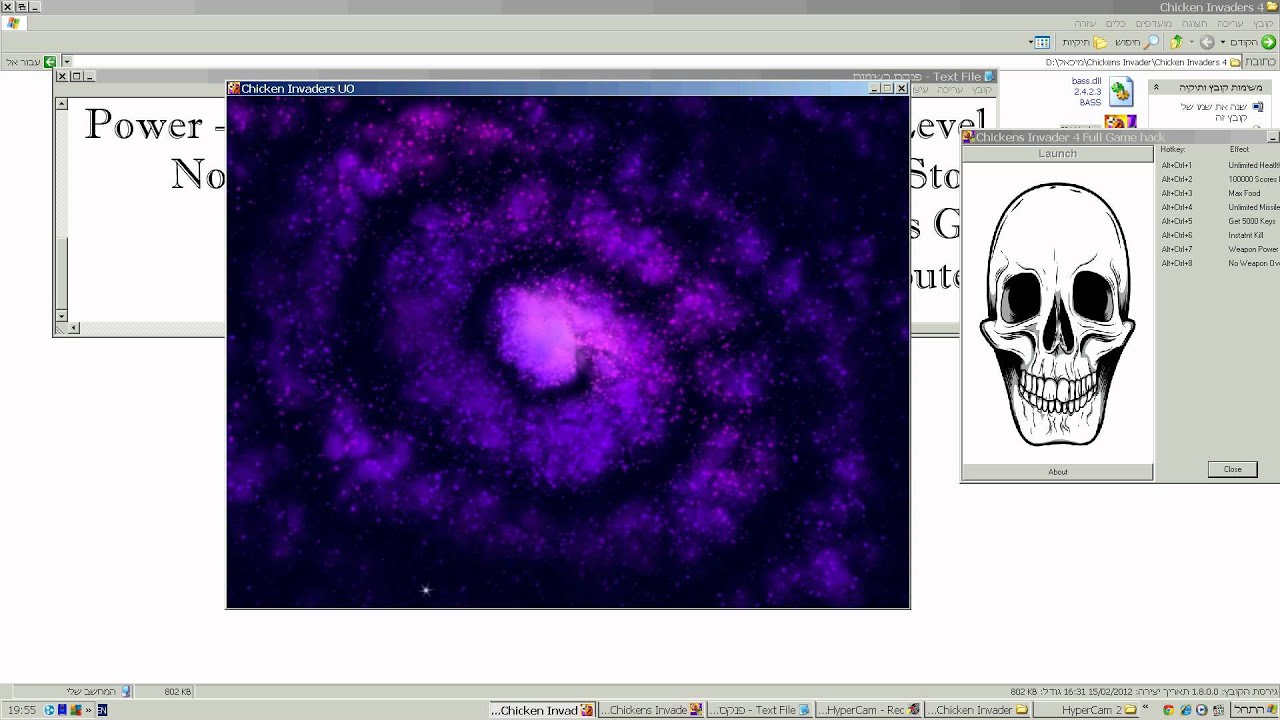
Task: Click the Folders button in Explorer toolbar
Action: pyautogui.click(x=1085, y=42)
